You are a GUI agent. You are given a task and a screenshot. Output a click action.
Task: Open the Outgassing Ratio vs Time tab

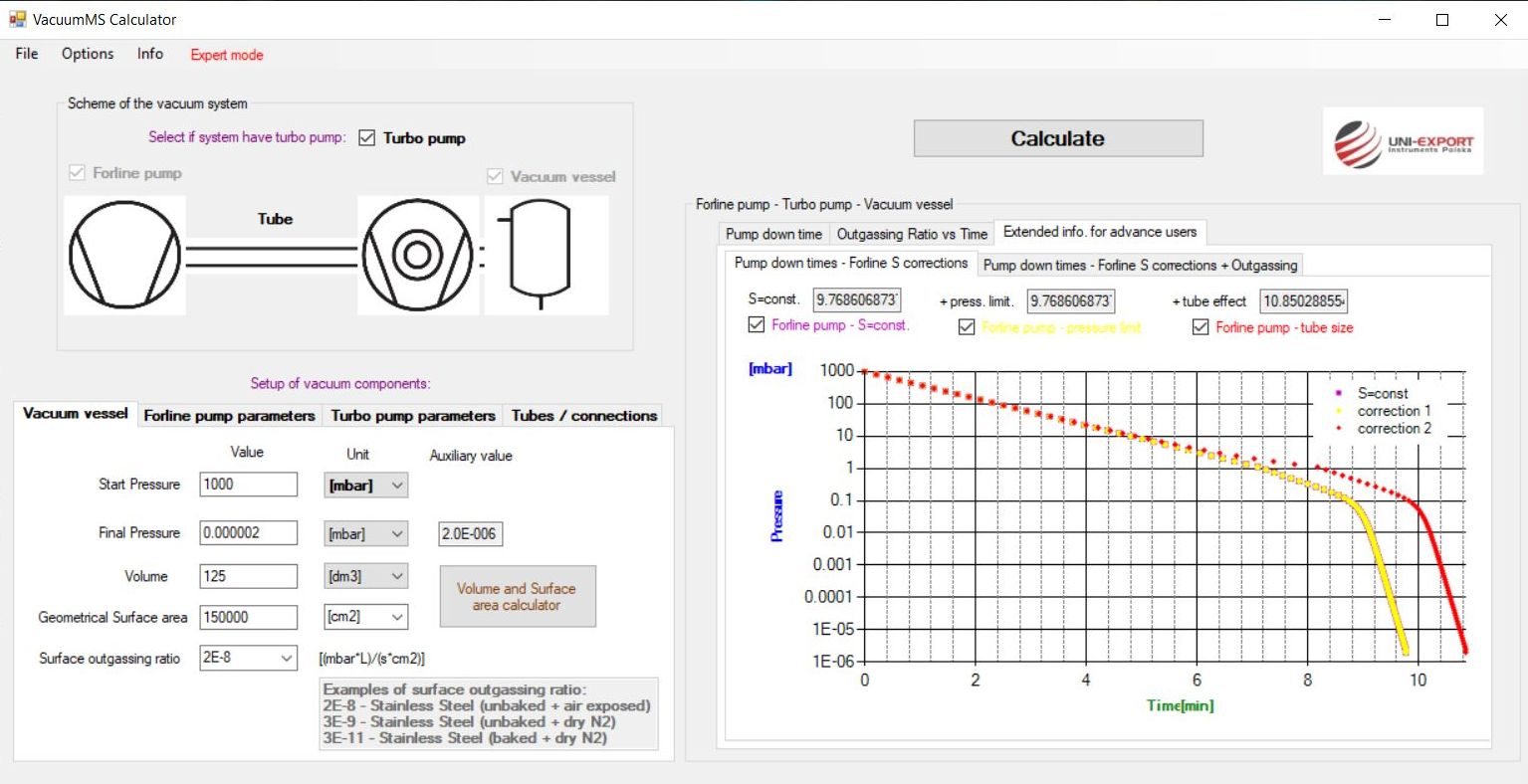(x=912, y=234)
